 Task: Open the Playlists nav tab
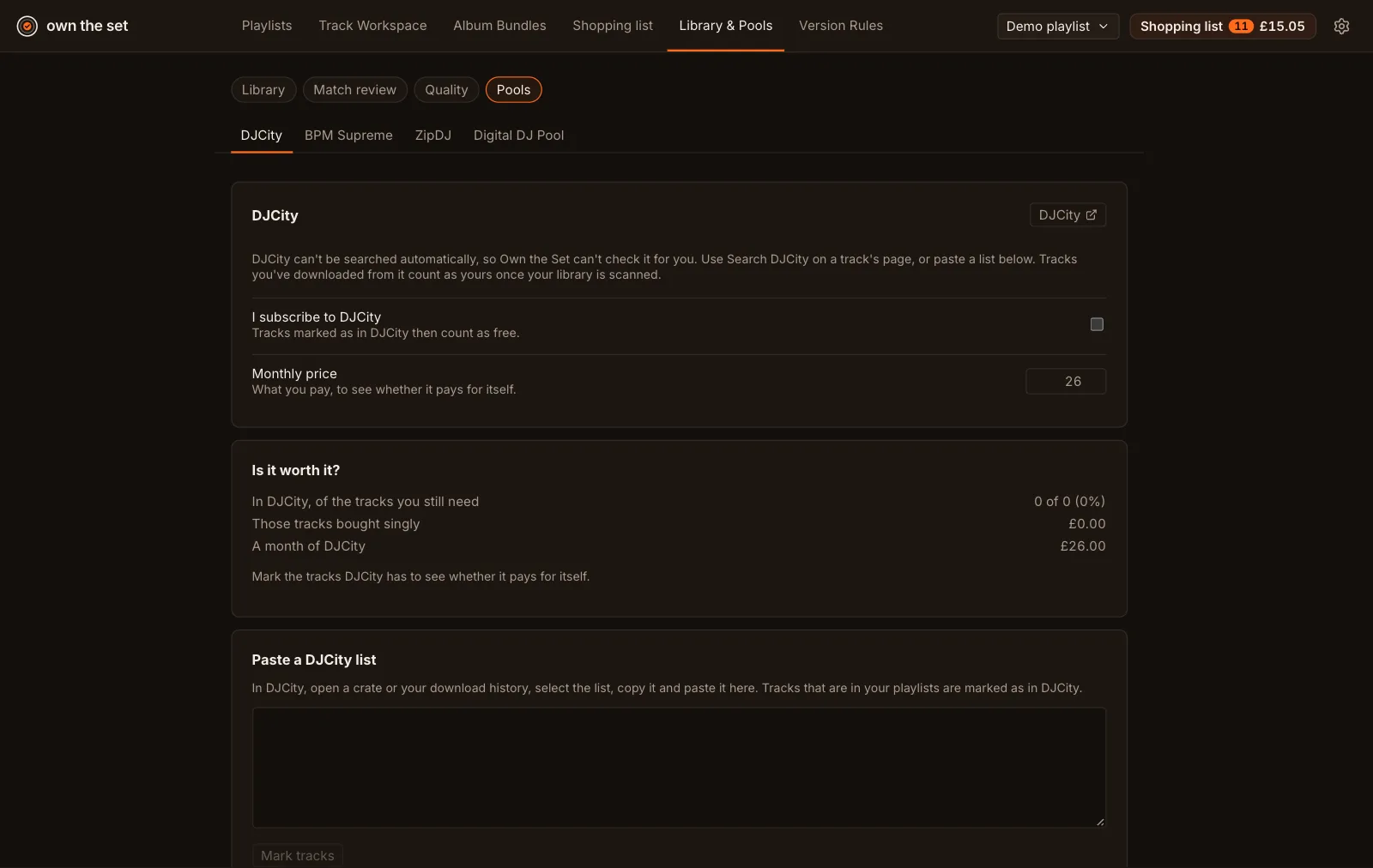tap(267, 26)
